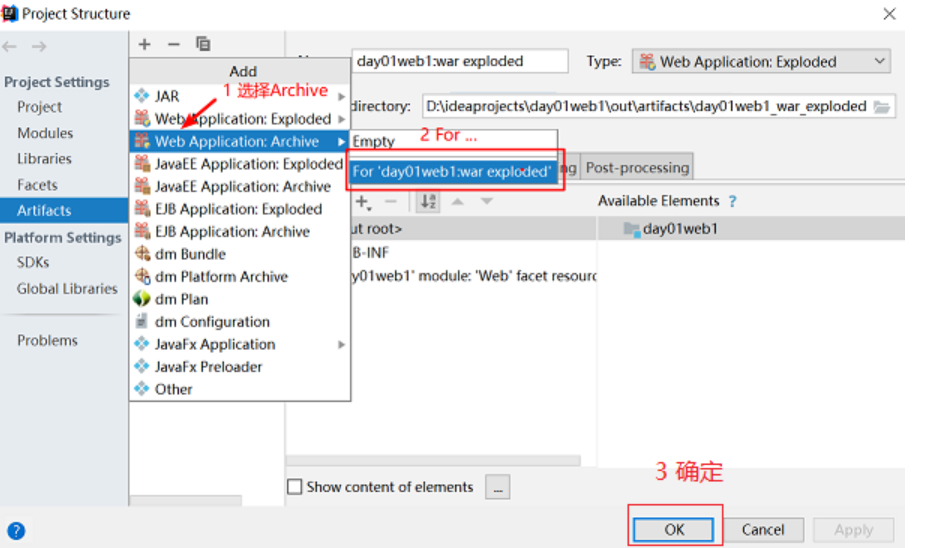Screen dimensions: 927x548
Task: Select JAR in the Add menu
Action: pyautogui.click(x=239, y=96)
